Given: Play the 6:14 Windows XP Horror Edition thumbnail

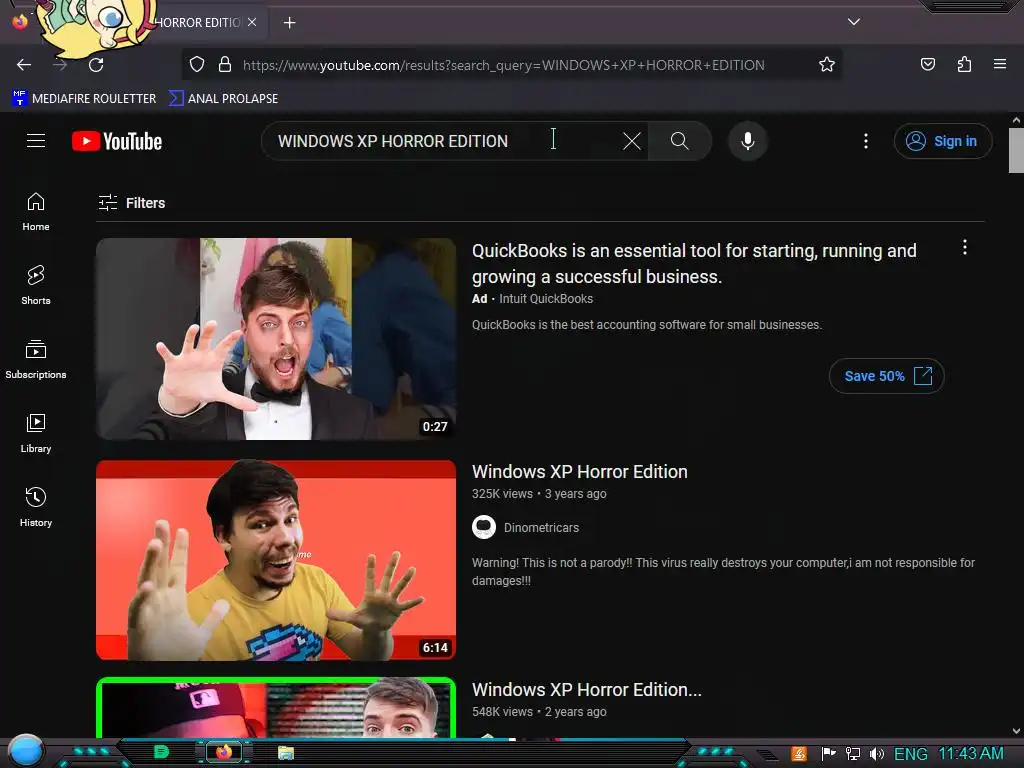Looking at the screenshot, I should [x=276, y=560].
